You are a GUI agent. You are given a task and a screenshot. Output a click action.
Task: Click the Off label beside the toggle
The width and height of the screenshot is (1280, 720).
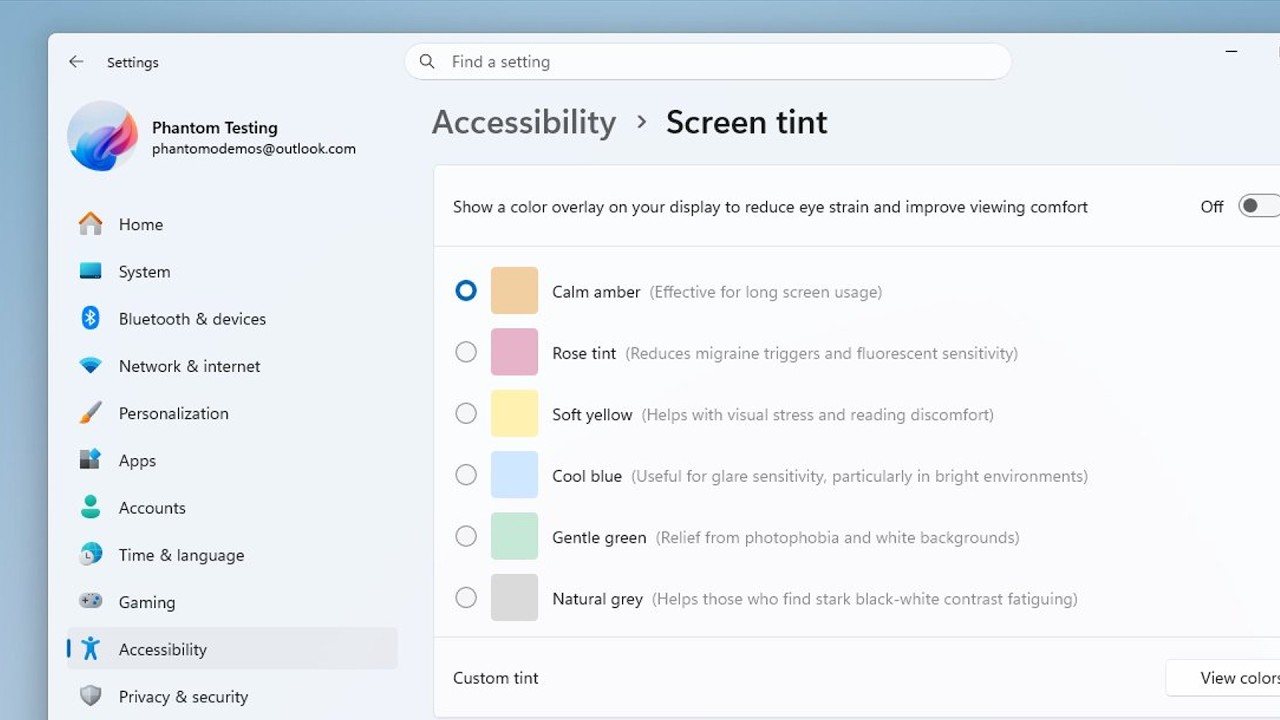1212,207
